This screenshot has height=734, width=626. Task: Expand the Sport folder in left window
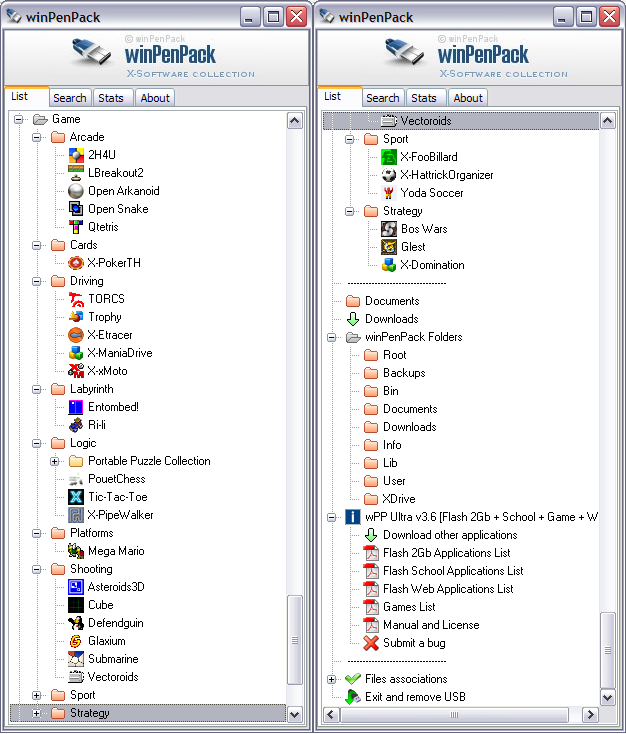(37, 695)
